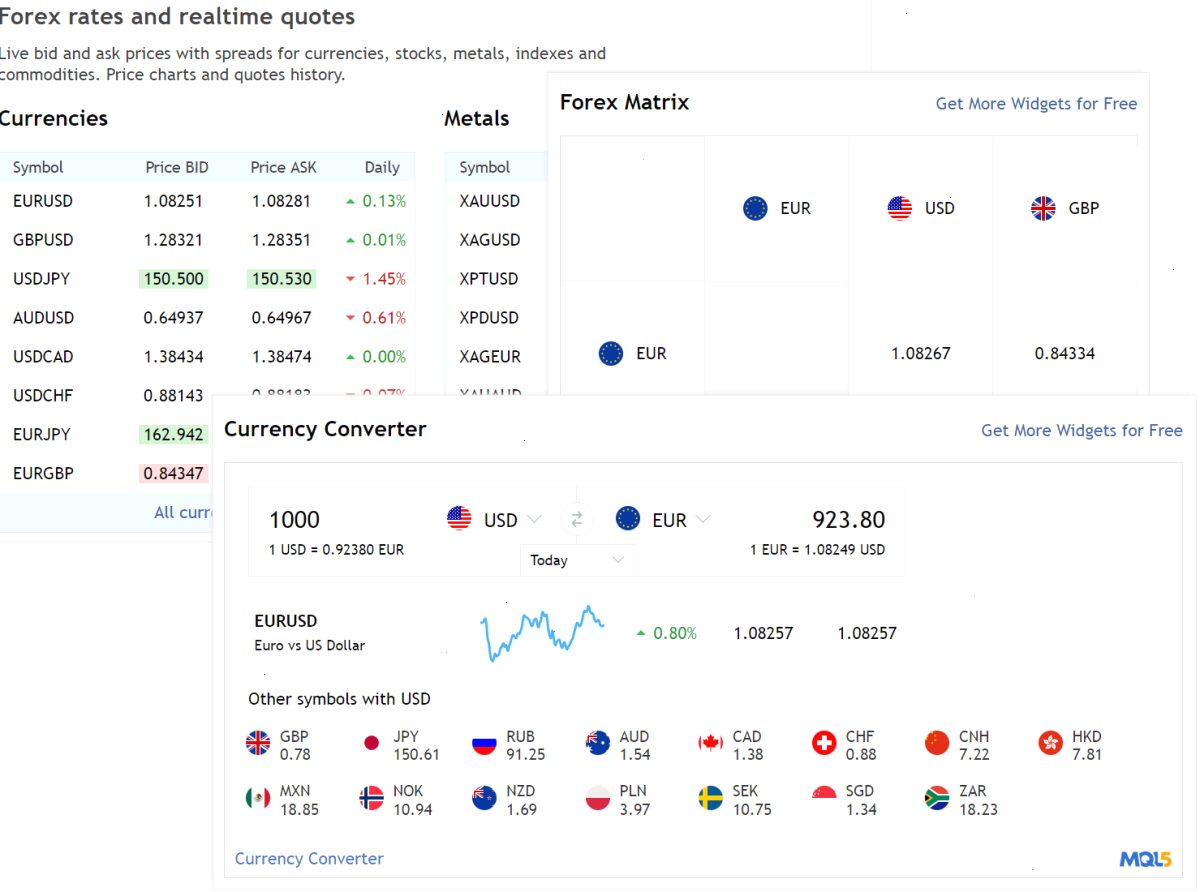The width and height of the screenshot is (1200, 892).
Task: Click Get More Widgets link in Forex Matrix
Action: click(1036, 104)
